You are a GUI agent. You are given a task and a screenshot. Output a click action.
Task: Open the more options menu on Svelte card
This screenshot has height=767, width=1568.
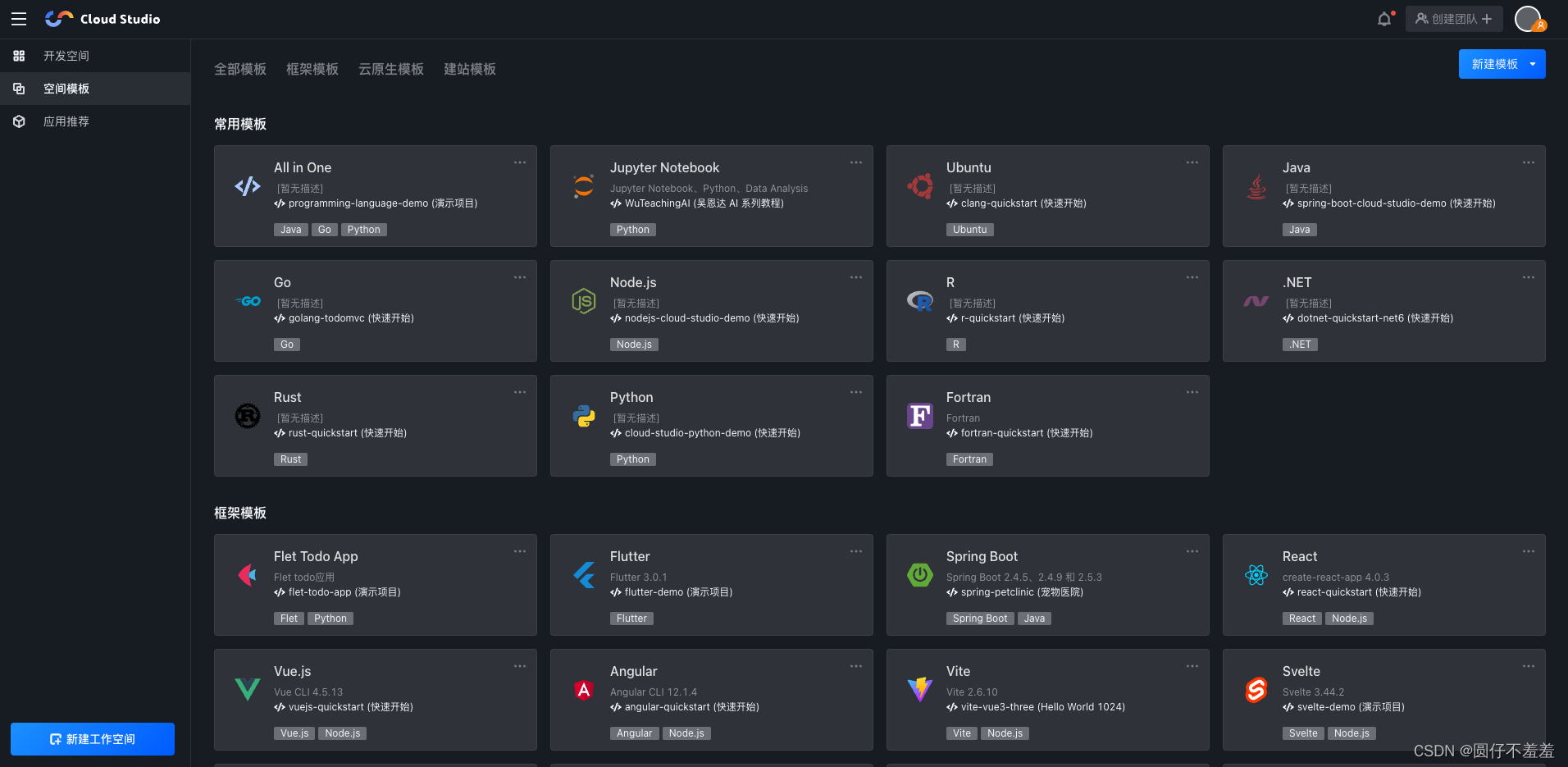tap(1529, 666)
